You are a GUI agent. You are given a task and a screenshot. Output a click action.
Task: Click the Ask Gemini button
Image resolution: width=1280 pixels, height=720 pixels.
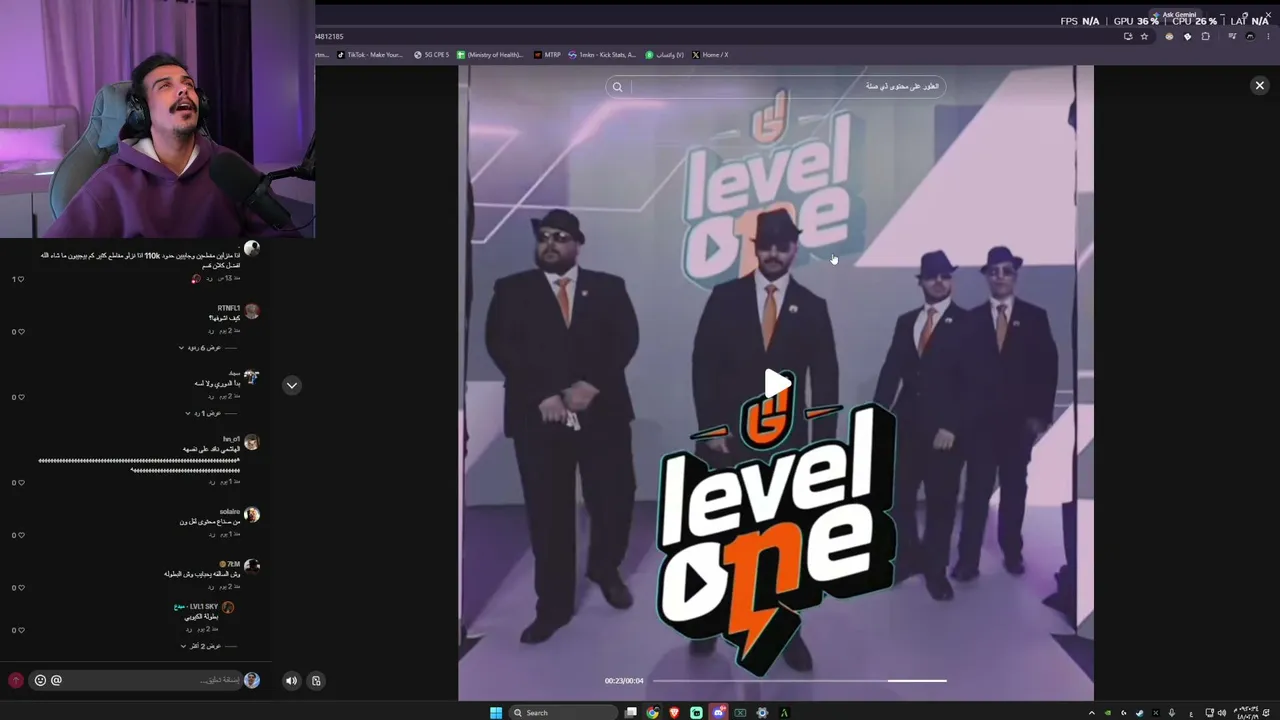[x=1174, y=15]
